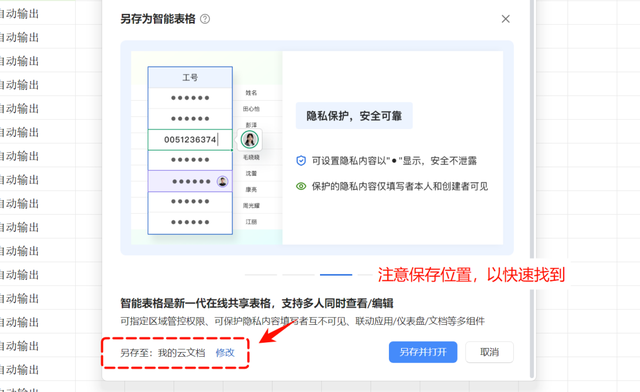Click 修改 to change the save location

pyautogui.click(x=225, y=352)
